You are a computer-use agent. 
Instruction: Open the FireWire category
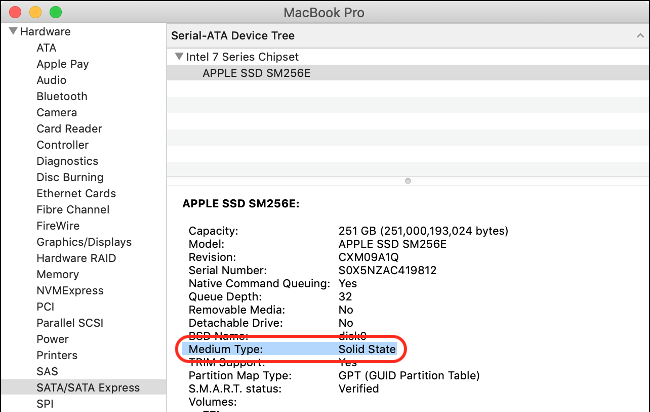[x=58, y=225]
